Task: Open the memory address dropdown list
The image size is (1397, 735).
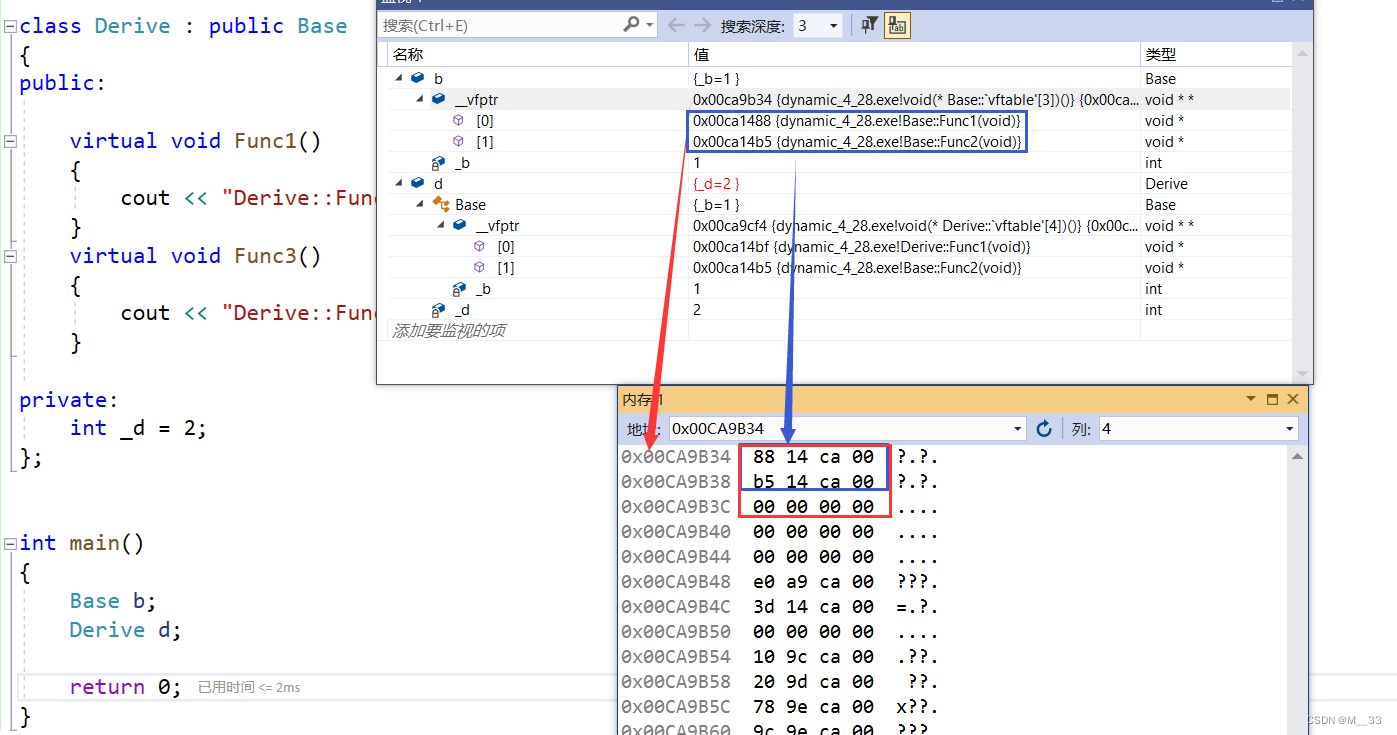Action: 1018,428
